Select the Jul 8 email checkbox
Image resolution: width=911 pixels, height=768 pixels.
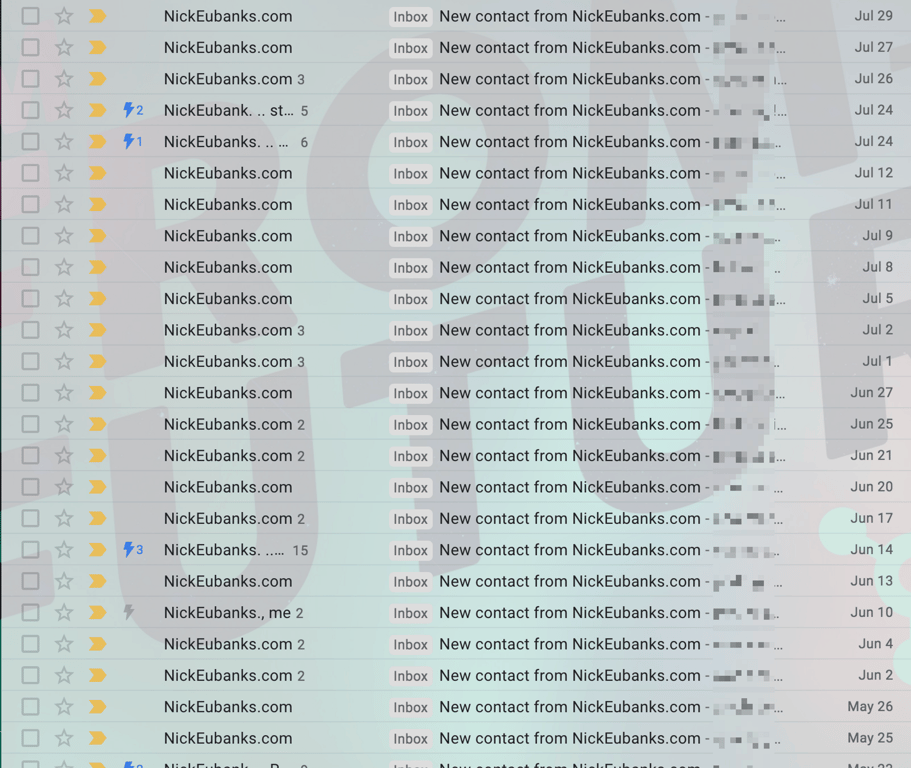(x=30, y=267)
